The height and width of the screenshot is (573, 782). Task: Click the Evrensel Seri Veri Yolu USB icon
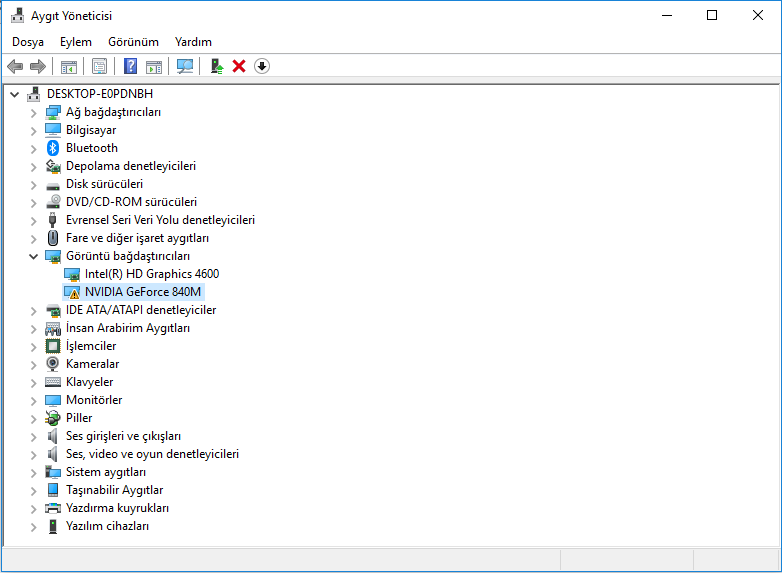(x=52, y=220)
